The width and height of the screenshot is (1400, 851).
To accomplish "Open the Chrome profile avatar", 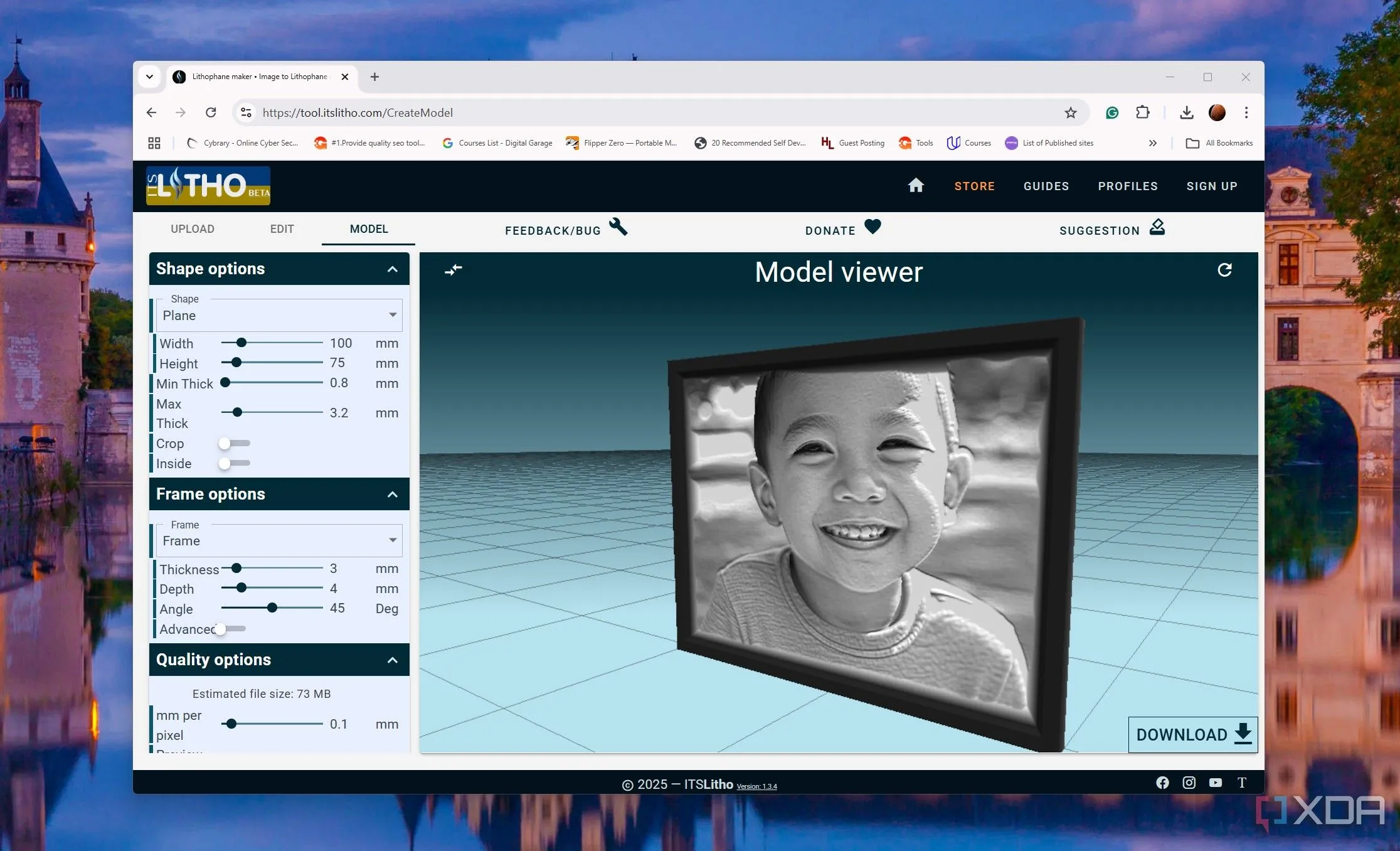I will [1217, 112].
